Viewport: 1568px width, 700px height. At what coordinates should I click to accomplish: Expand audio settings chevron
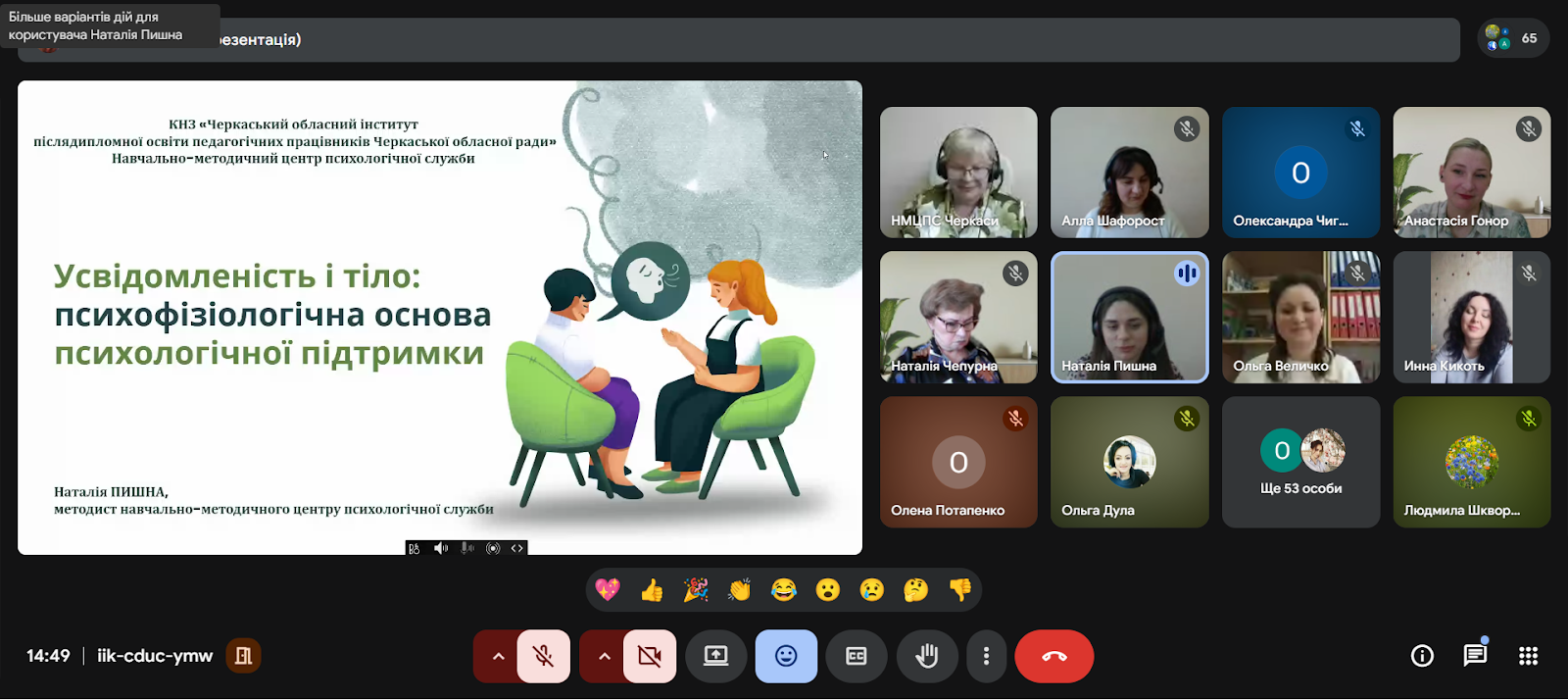(x=498, y=656)
